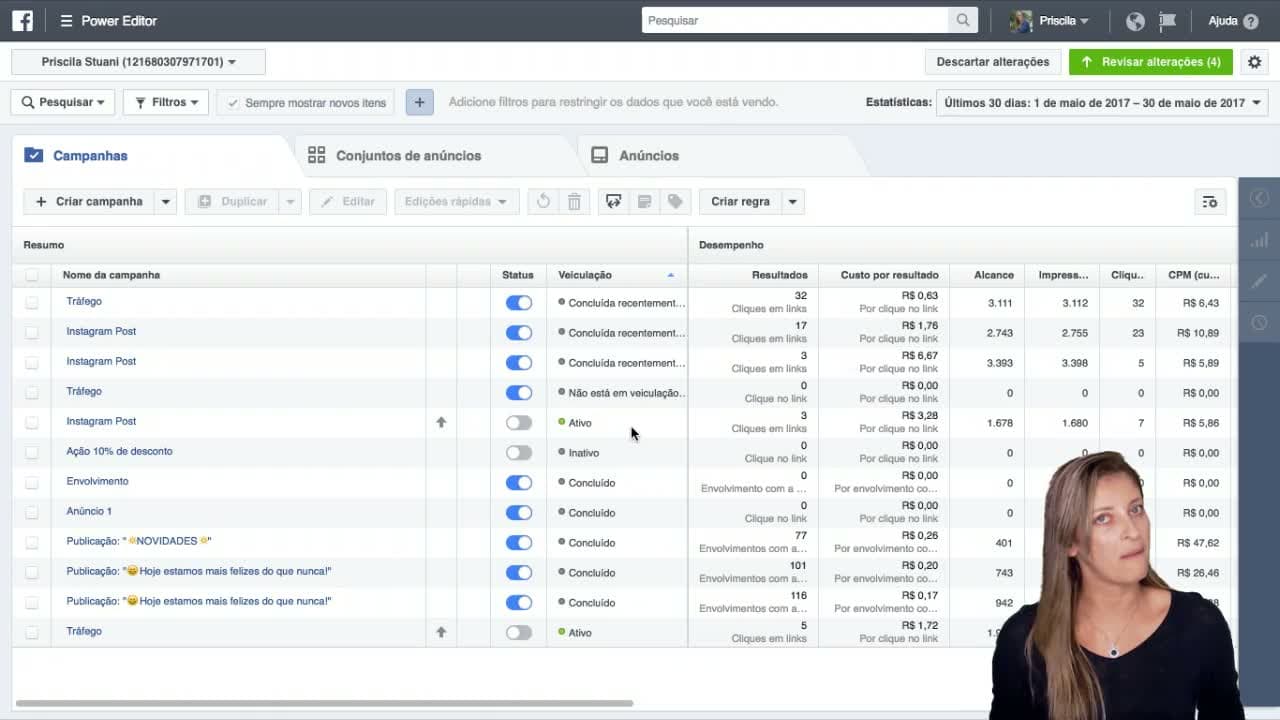Open the clock history icon in sidebar
The width and height of the screenshot is (1280, 720).
click(x=1259, y=323)
